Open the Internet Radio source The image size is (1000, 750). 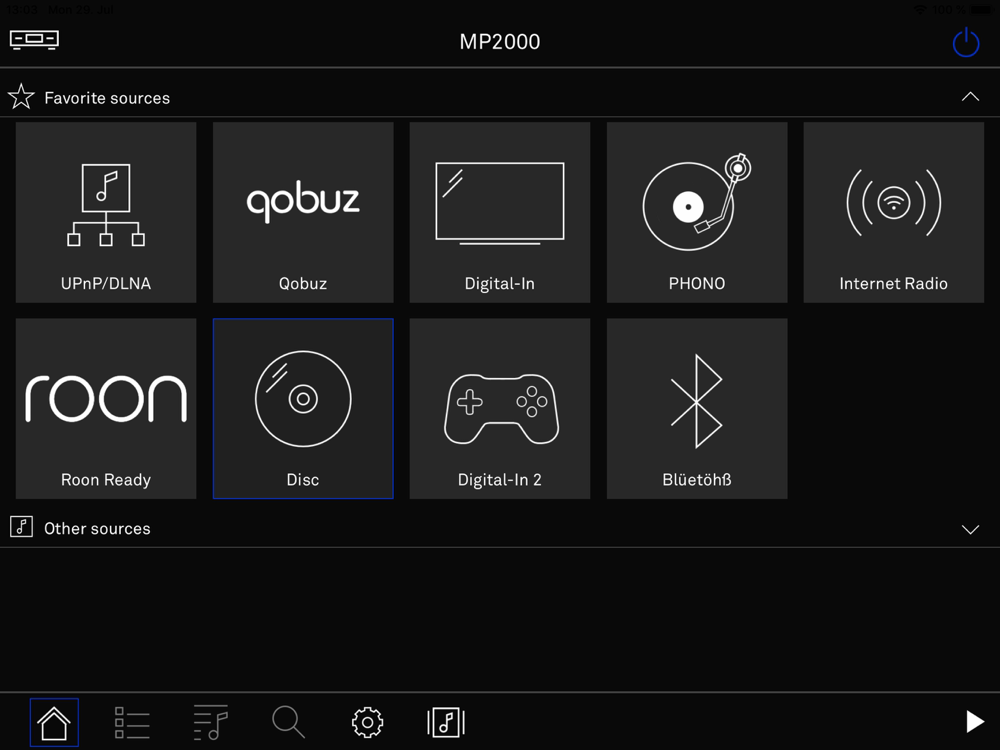pos(893,212)
